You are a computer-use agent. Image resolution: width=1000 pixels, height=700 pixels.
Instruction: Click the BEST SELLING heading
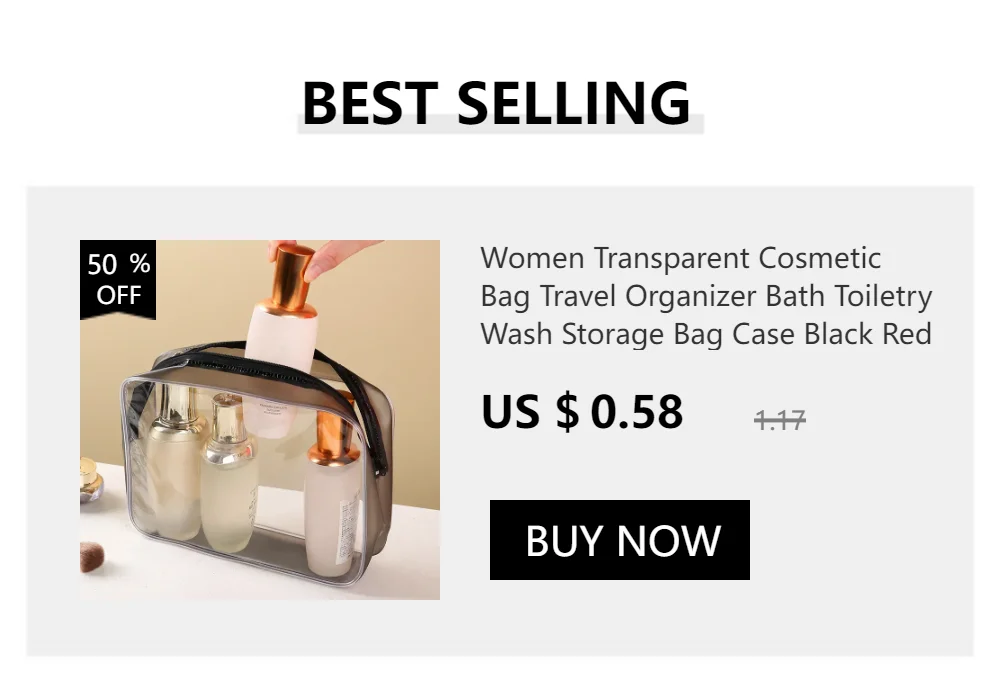point(496,103)
